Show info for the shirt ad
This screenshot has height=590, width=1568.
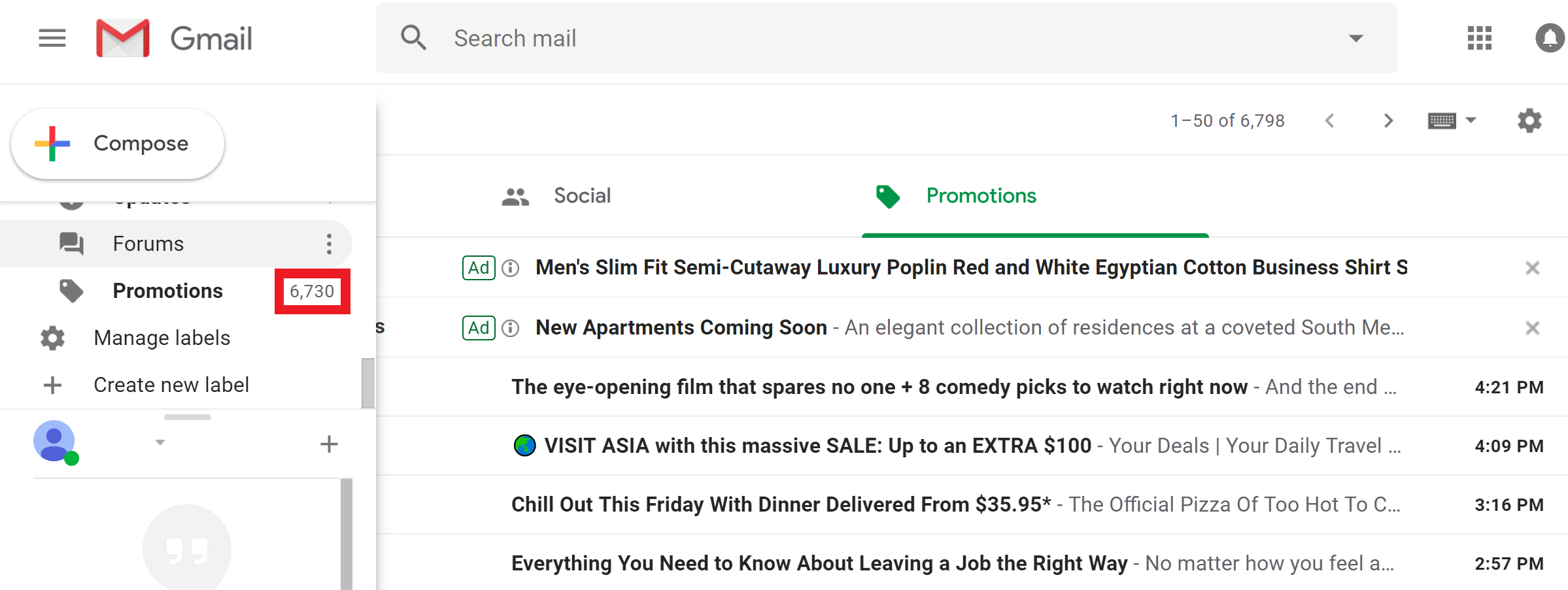(511, 268)
